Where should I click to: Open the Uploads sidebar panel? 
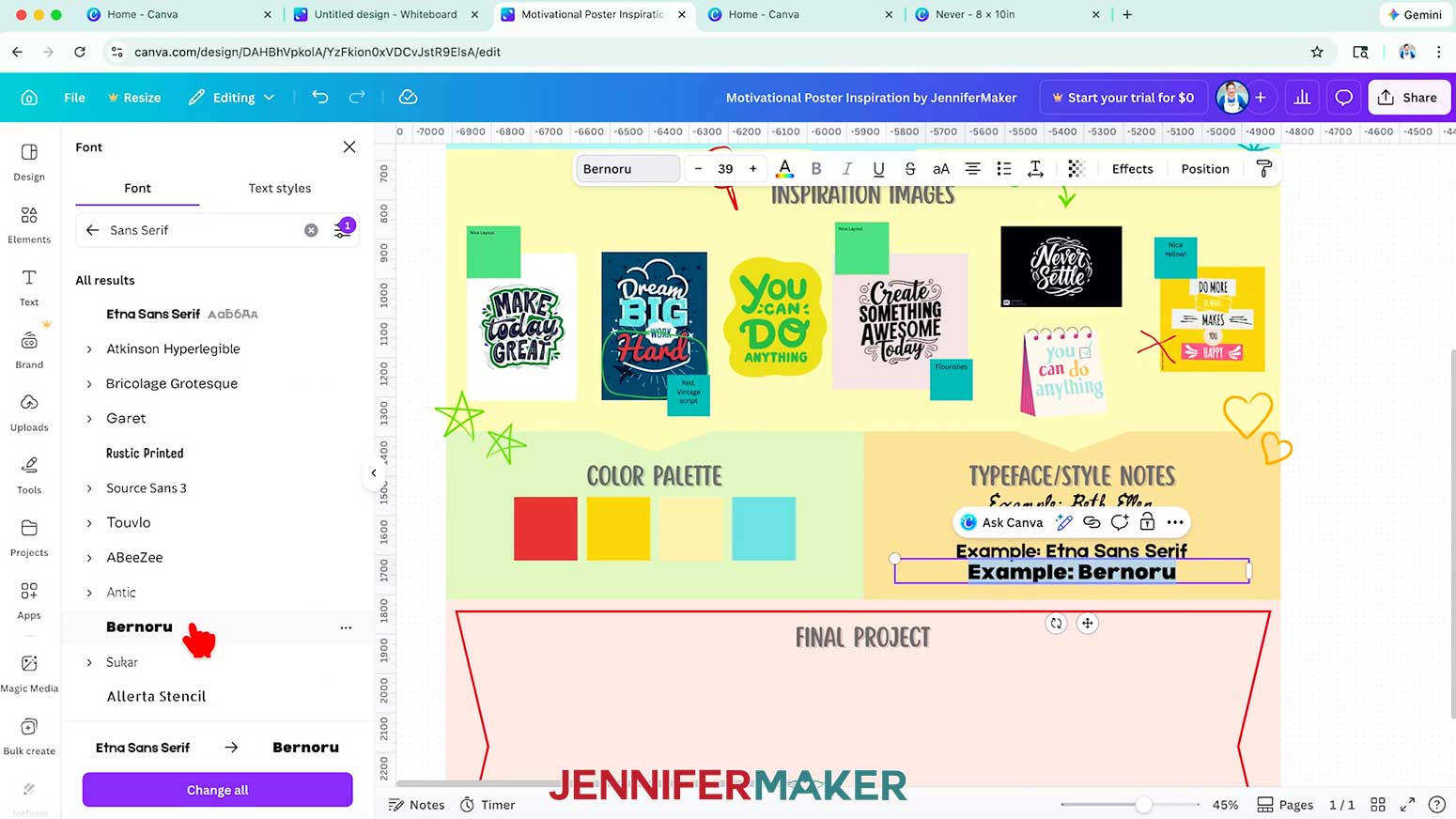(x=29, y=412)
